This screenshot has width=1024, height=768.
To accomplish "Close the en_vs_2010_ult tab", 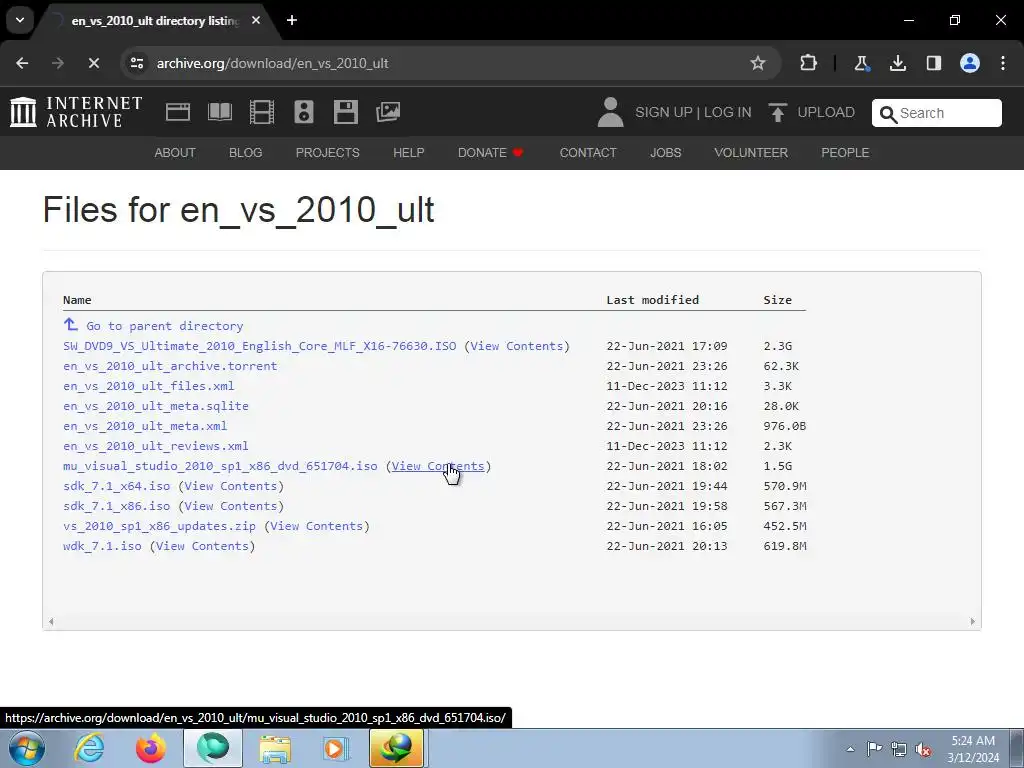I will 256,20.
